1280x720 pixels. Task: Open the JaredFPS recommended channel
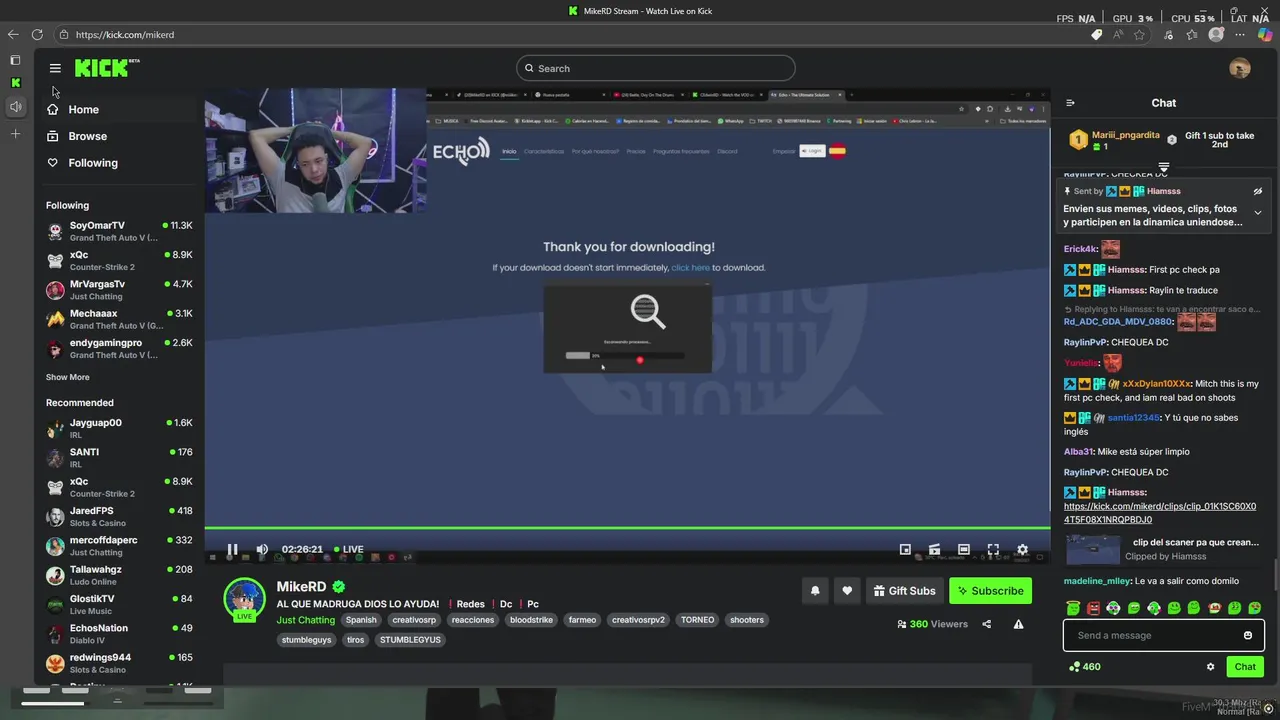[x=120, y=516]
